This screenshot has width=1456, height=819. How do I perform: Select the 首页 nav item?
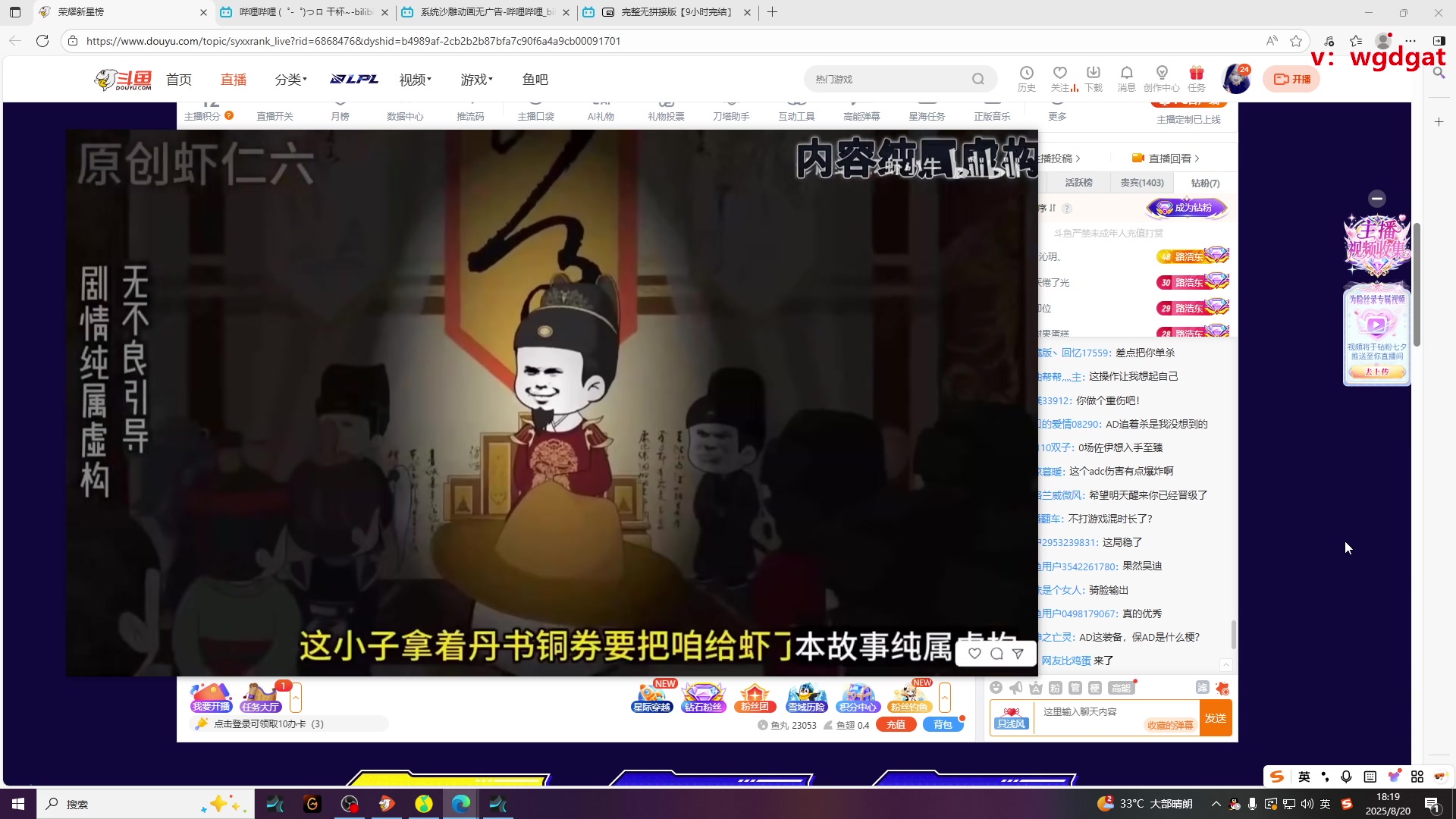[179, 79]
